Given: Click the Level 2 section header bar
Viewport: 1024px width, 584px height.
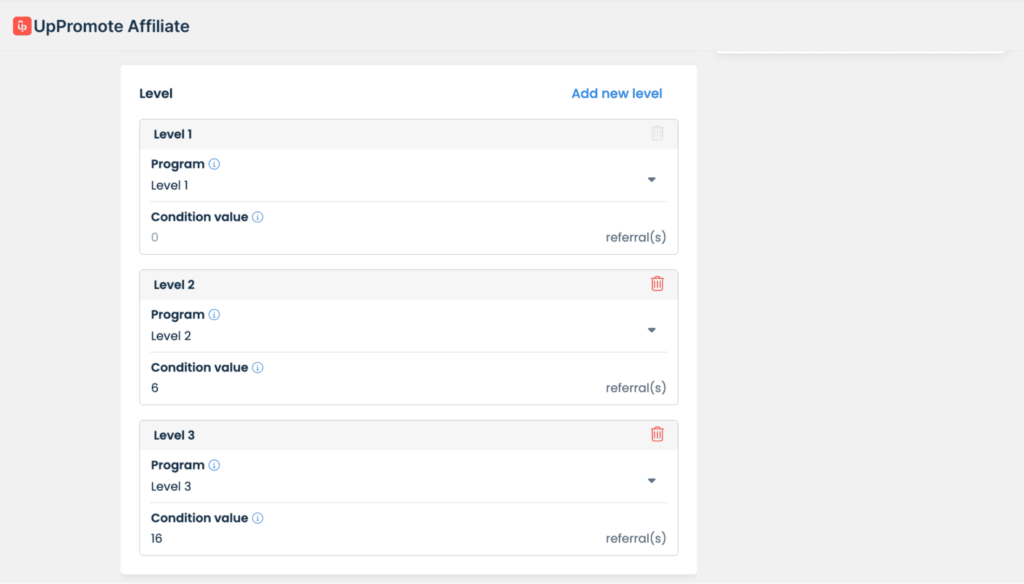Looking at the screenshot, I should point(400,285).
